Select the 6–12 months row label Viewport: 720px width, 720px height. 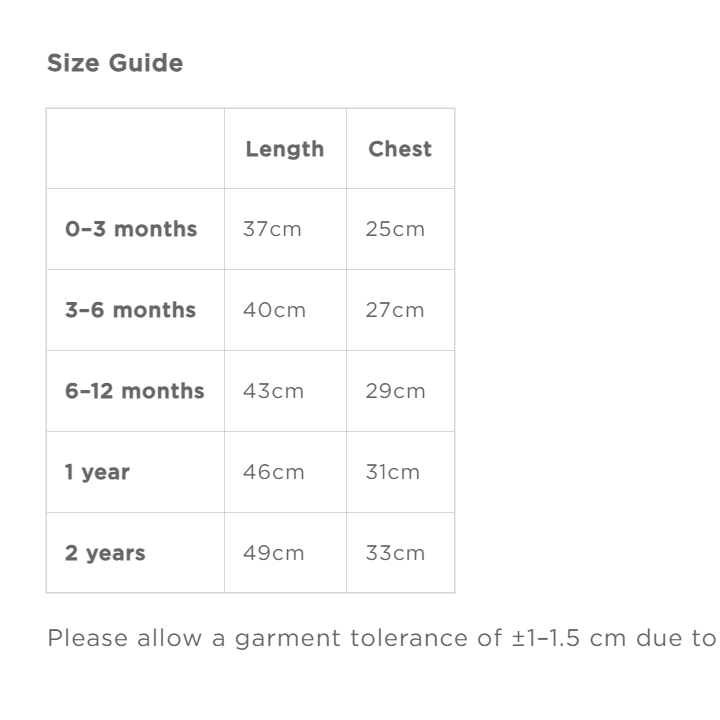click(135, 391)
